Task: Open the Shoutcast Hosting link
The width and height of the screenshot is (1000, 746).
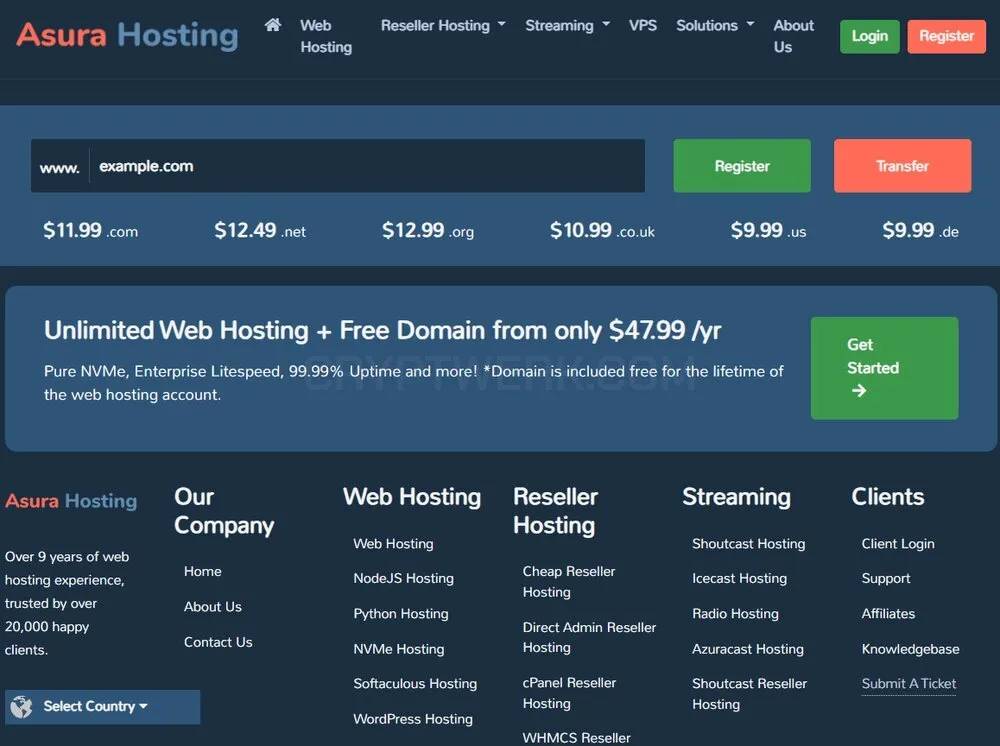Action: (x=748, y=544)
